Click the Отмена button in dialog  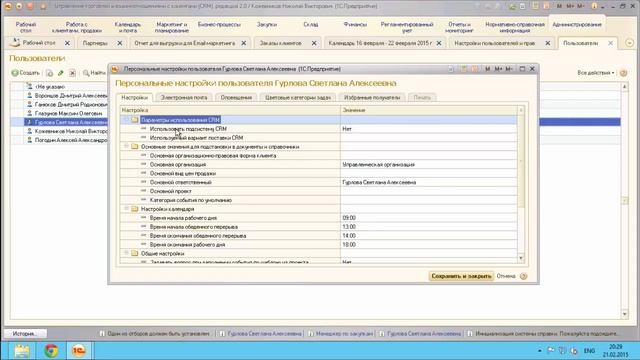(506, 276)
